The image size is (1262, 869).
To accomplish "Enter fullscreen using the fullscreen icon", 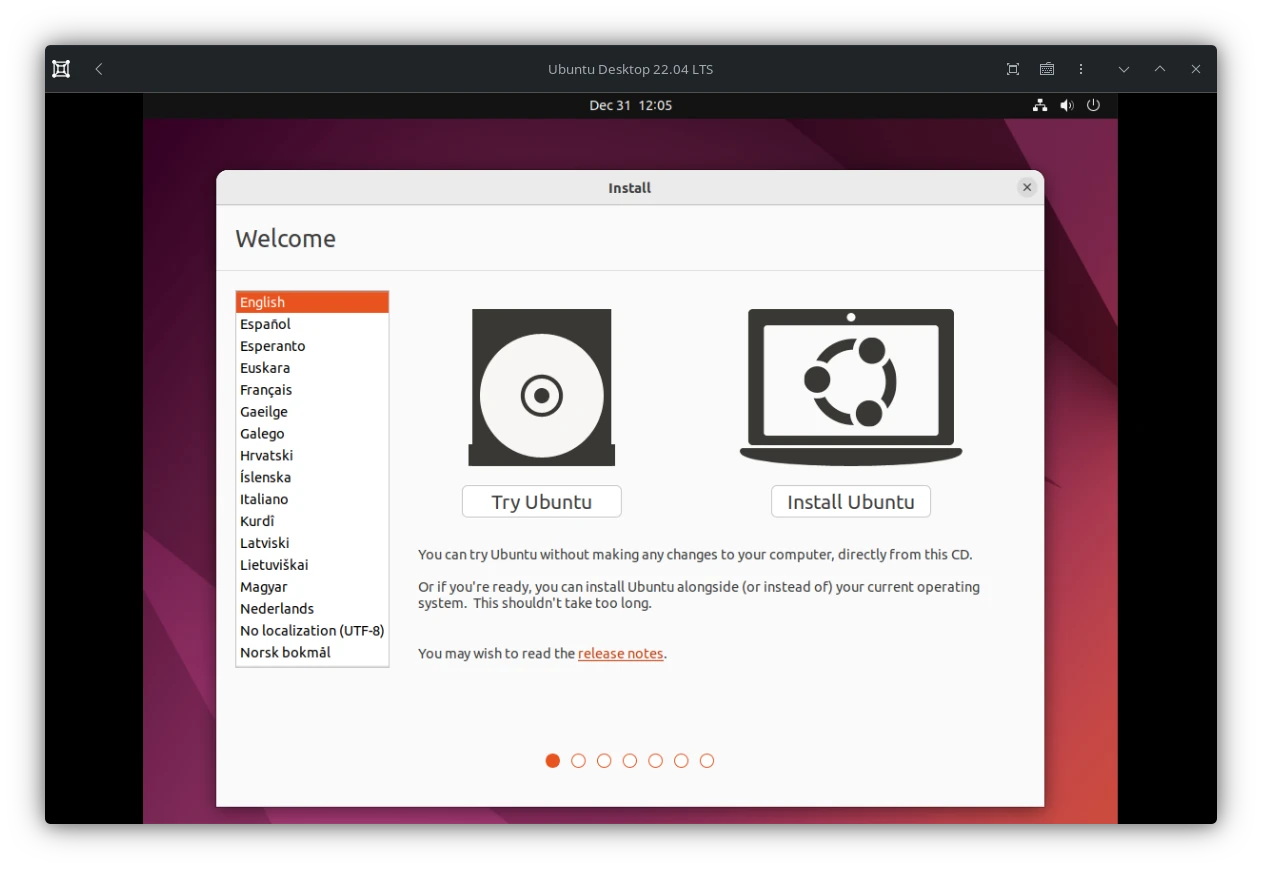I will [1012, 69].
